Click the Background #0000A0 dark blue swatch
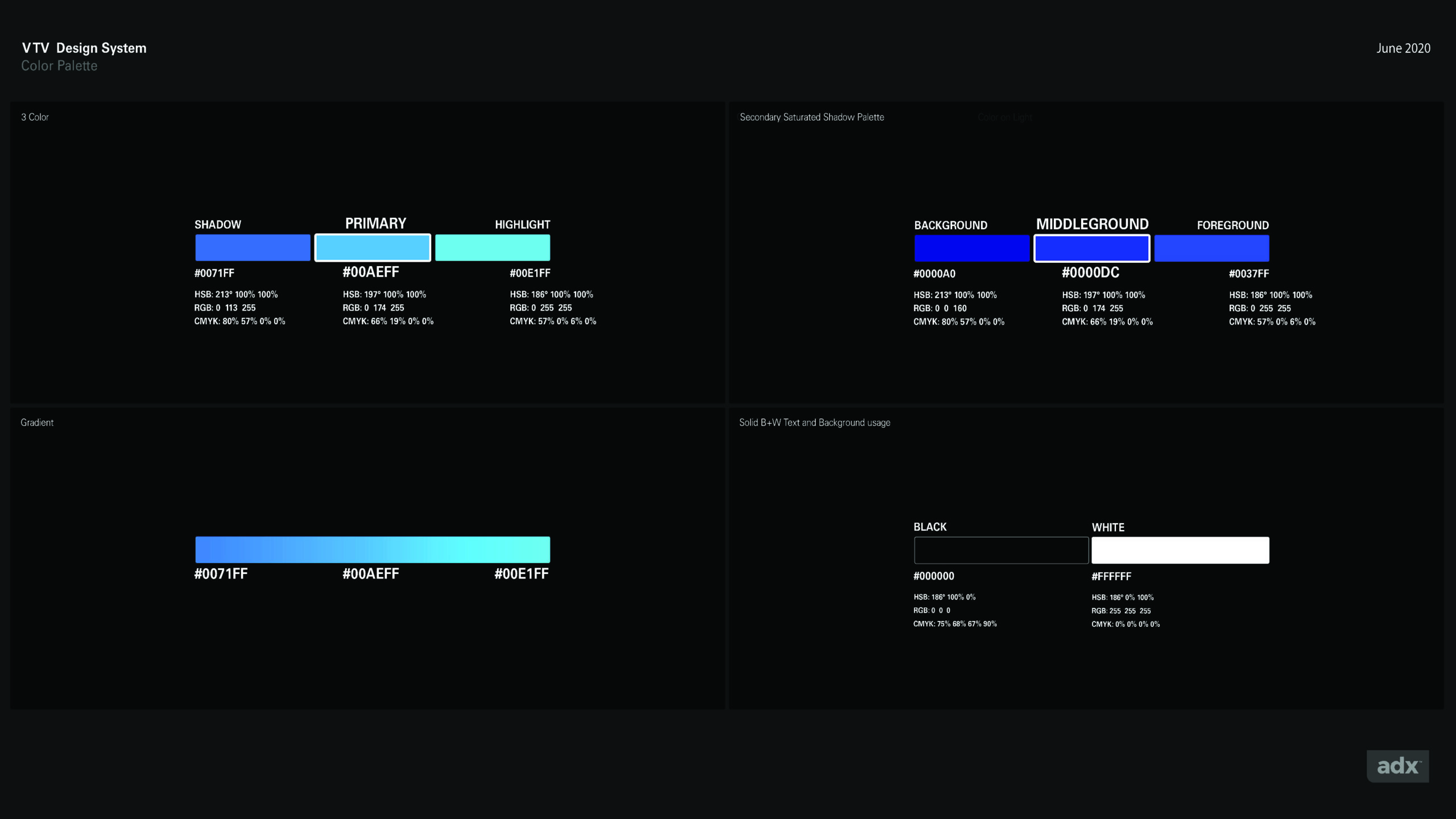1456x819 pixels. point(971,249)
